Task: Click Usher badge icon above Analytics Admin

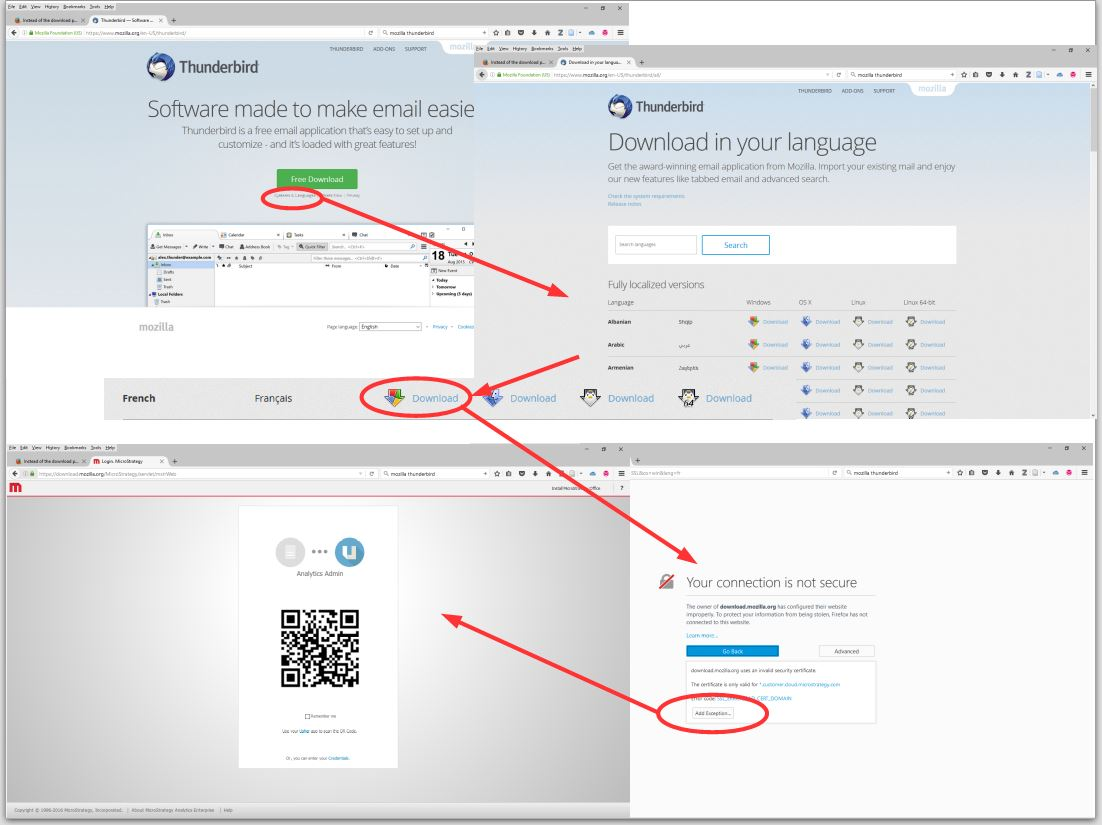Action: tap(349, 552)
